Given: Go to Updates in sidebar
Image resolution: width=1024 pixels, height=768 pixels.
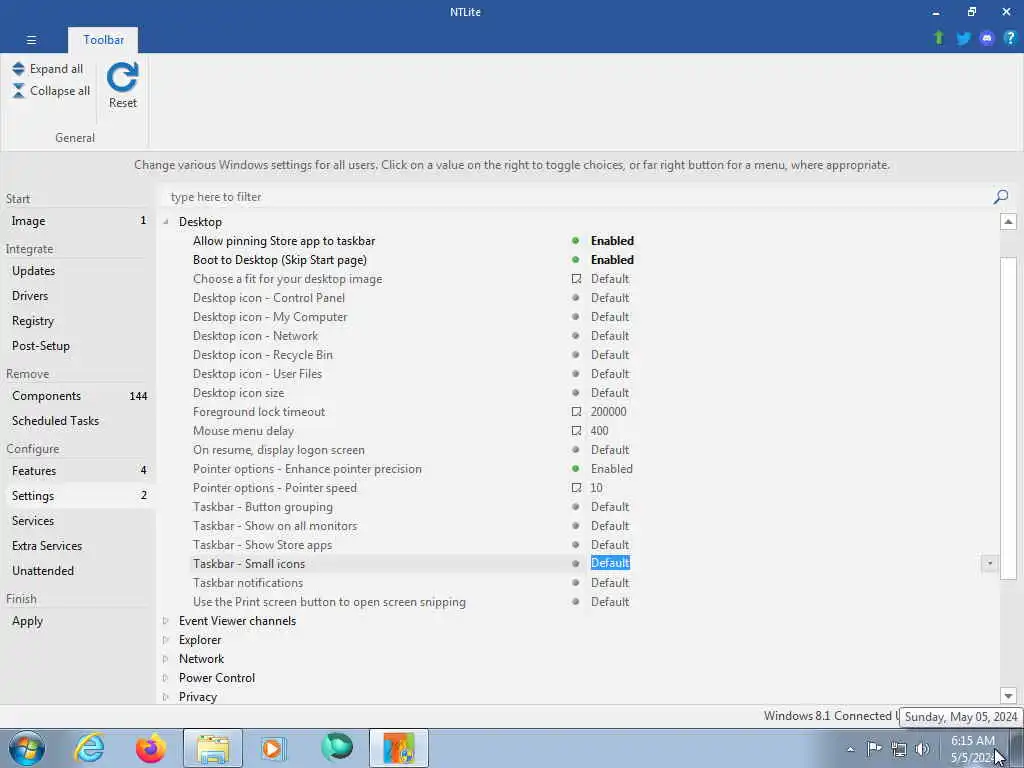Looking at the screenshot, I should [78, 270].
